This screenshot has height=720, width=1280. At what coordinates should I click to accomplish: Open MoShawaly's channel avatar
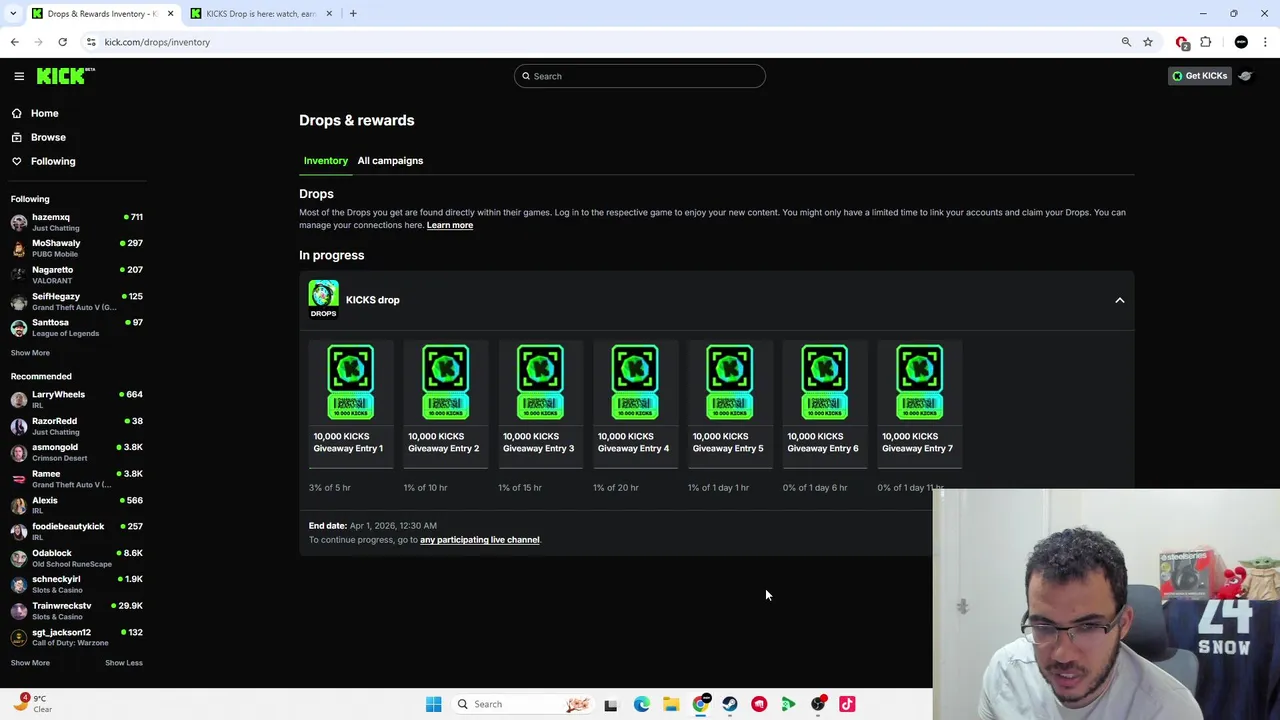19,249
